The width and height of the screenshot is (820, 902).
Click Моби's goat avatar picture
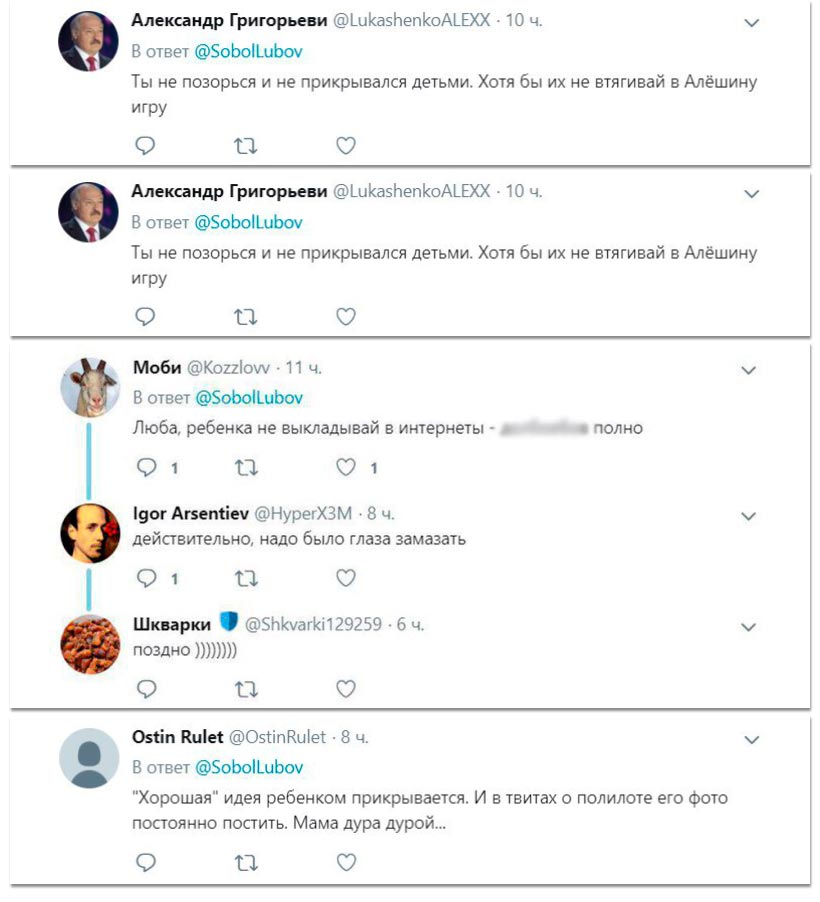(90, 388)
